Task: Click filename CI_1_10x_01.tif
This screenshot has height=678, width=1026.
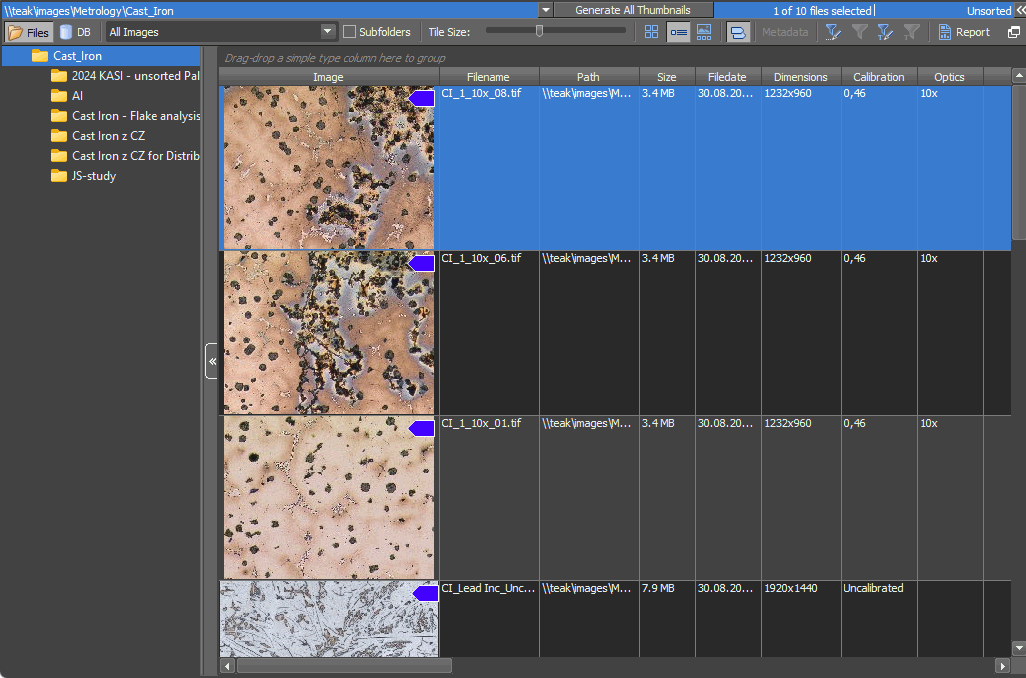Action: [481, 423]
